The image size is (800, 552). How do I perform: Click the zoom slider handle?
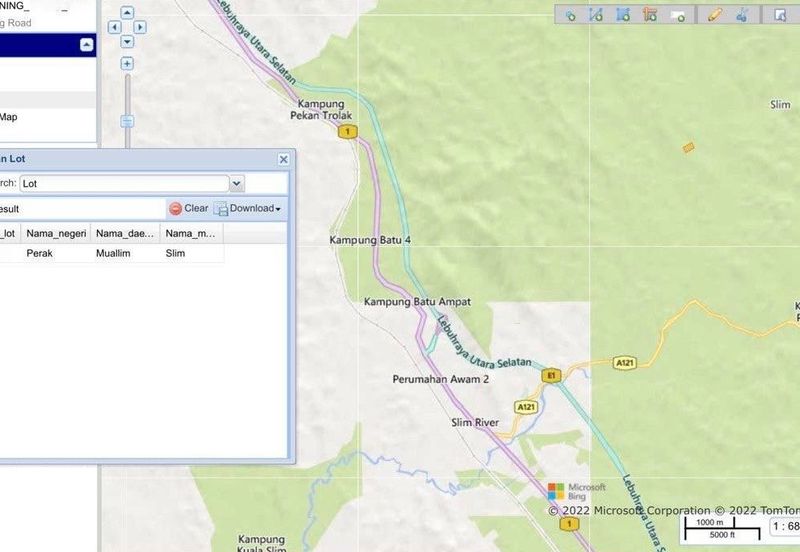127,121
